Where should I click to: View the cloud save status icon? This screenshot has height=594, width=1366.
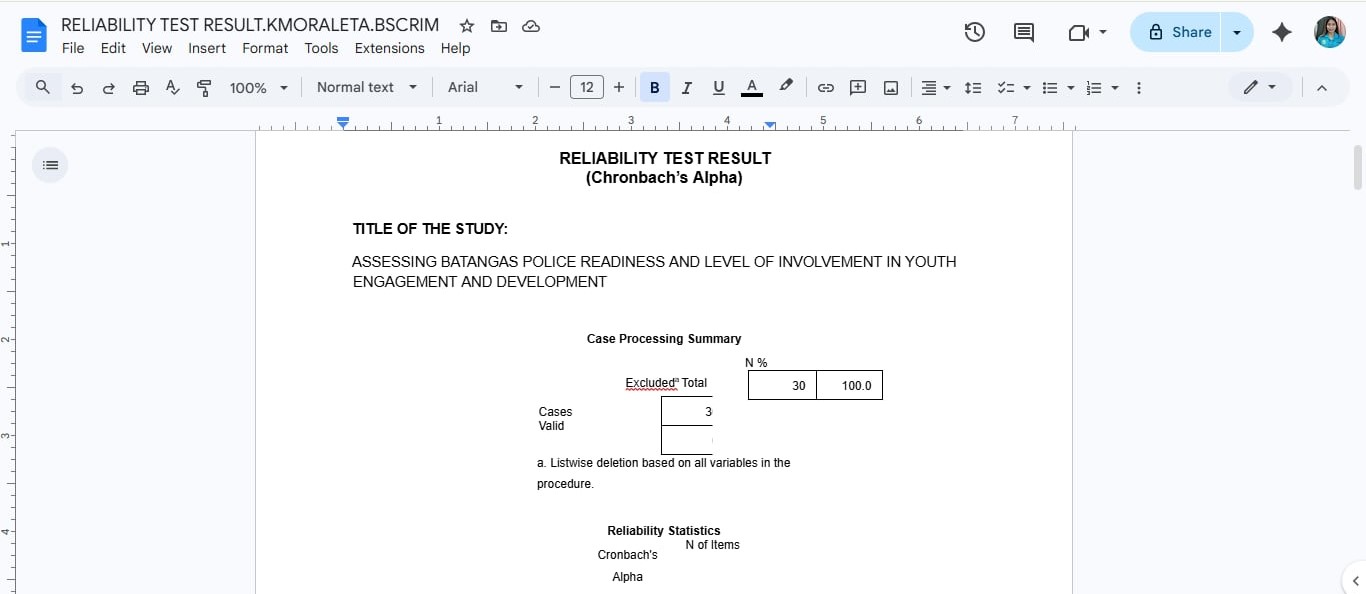[531, 26]
